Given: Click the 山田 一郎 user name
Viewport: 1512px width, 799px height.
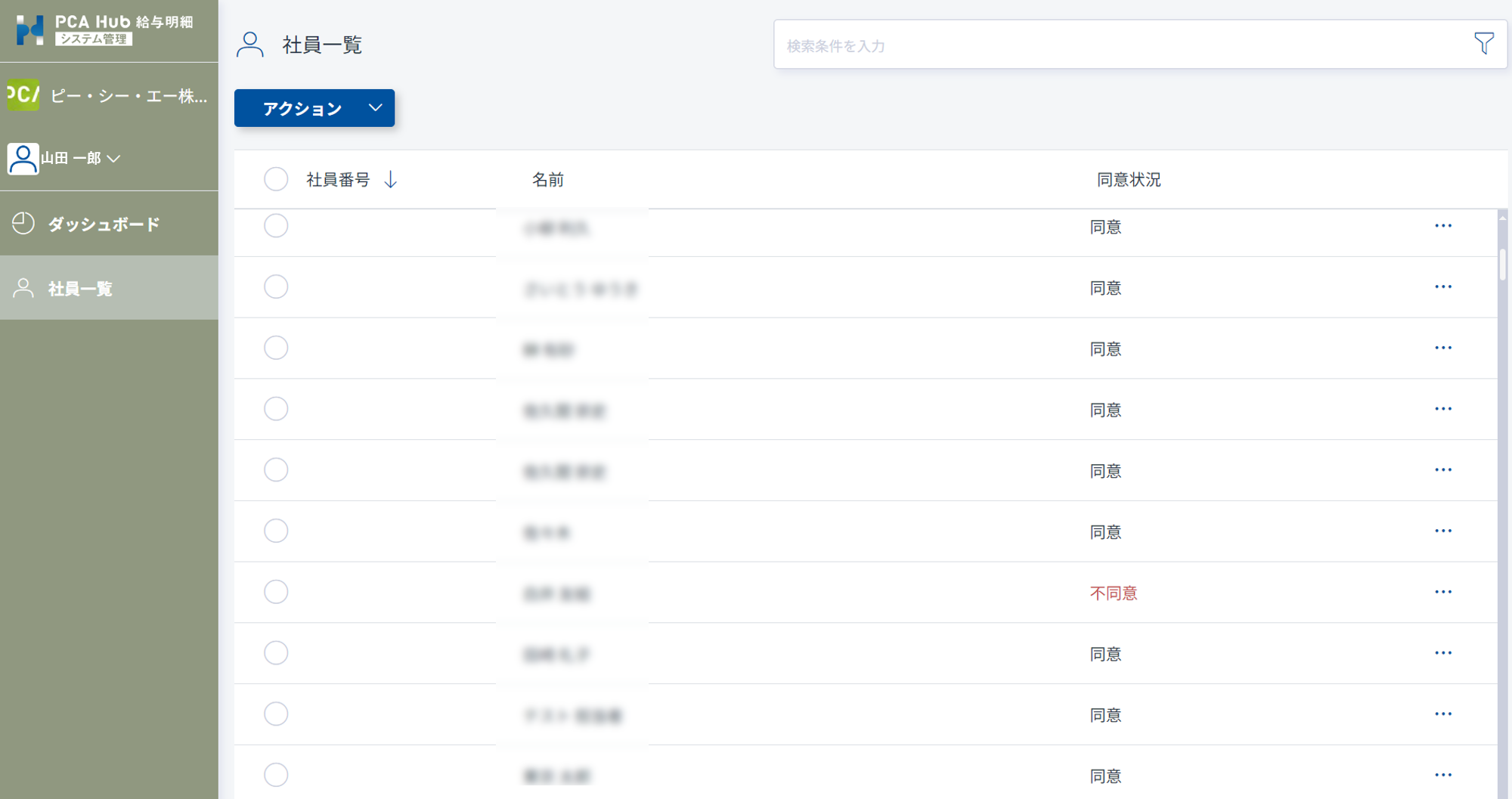Looking at the screenshot, I should coord(71,158).
